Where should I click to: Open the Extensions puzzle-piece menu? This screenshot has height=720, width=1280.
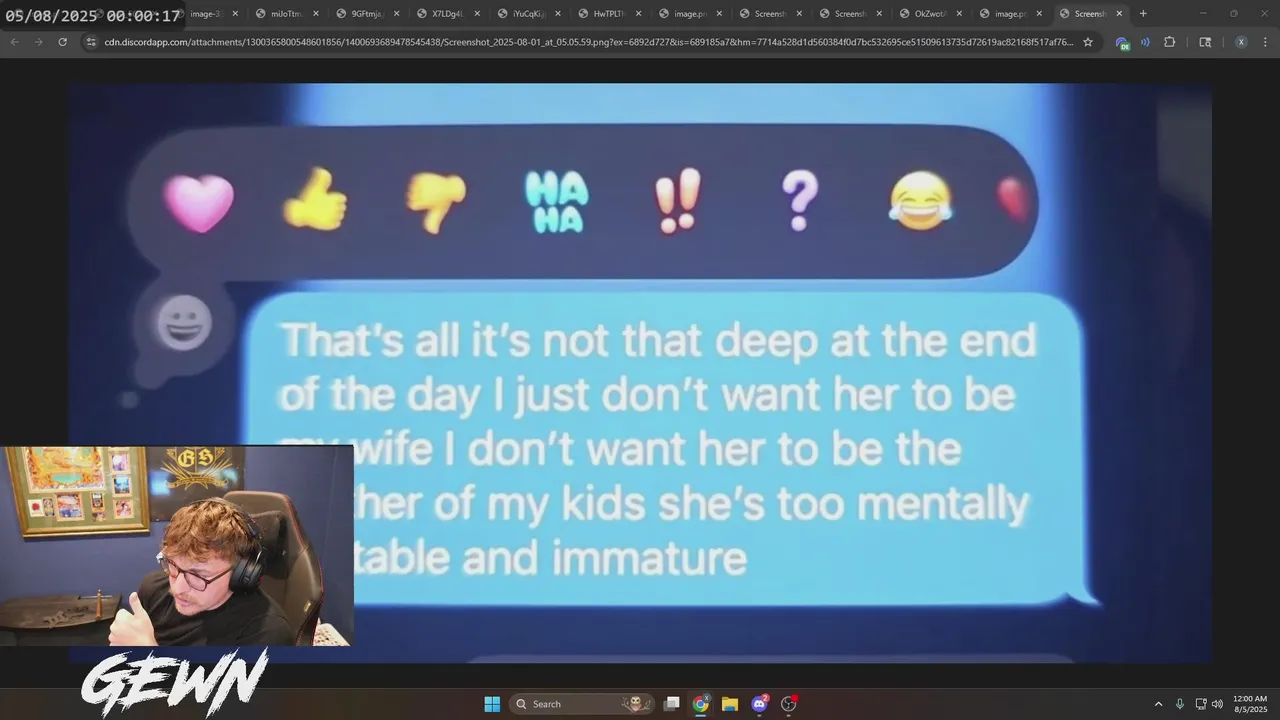(1169, 42)
